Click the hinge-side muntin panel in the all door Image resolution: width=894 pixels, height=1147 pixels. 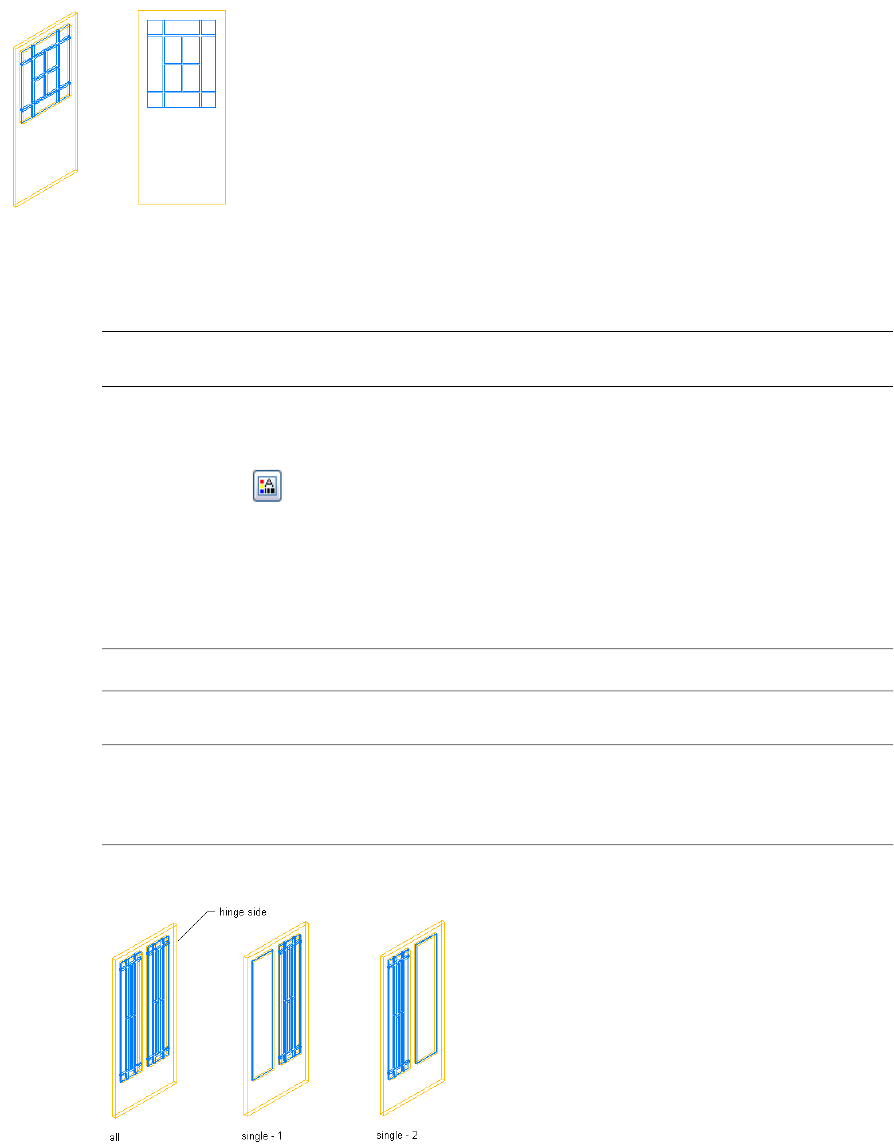pos(159,1002)
